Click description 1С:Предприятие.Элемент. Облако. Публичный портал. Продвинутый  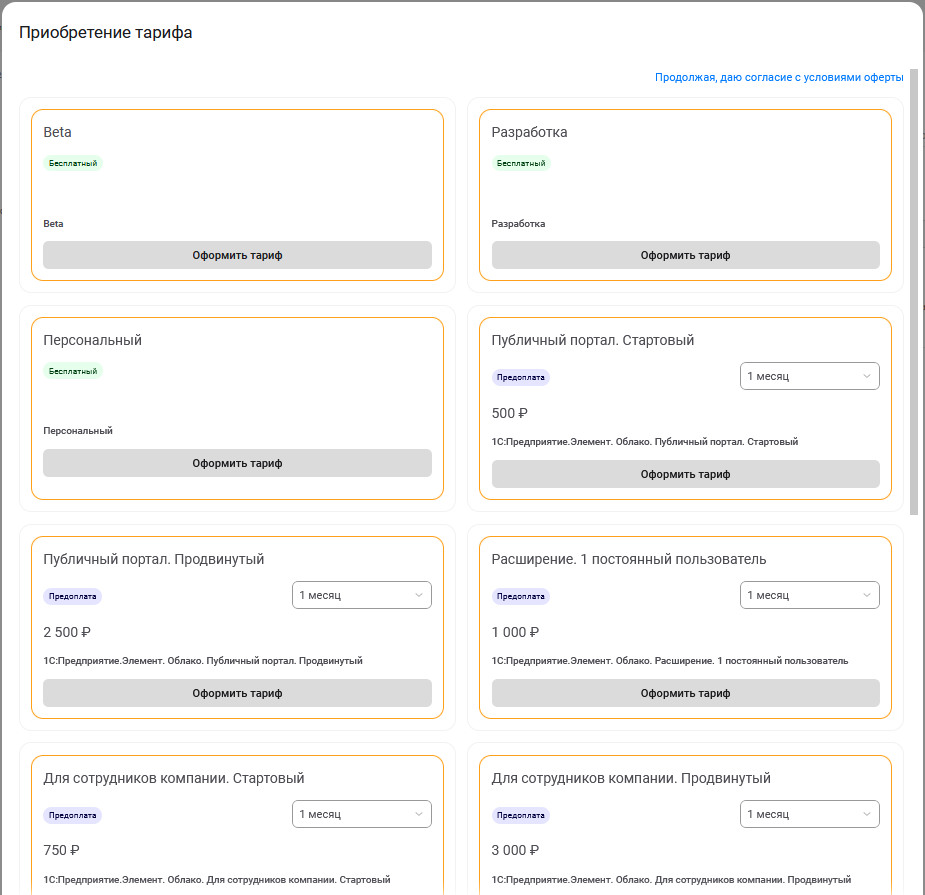pyautogui.click(x=202, y=660)
